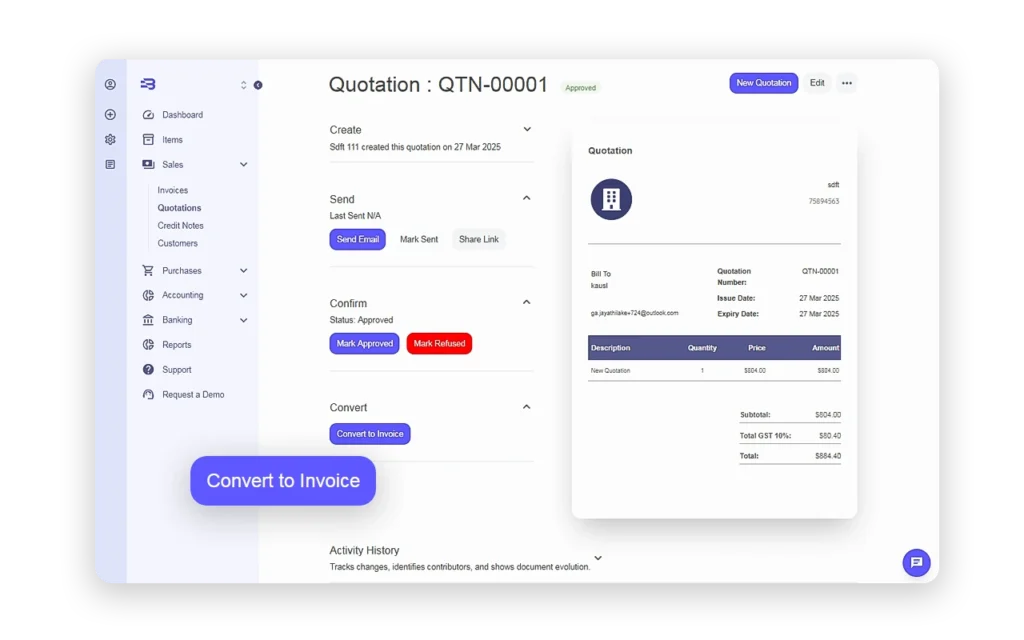Click the Last Sent N/A text
Image resolution: width=1024 pixels, height=640 pixels.
click(x=355, y=216)
